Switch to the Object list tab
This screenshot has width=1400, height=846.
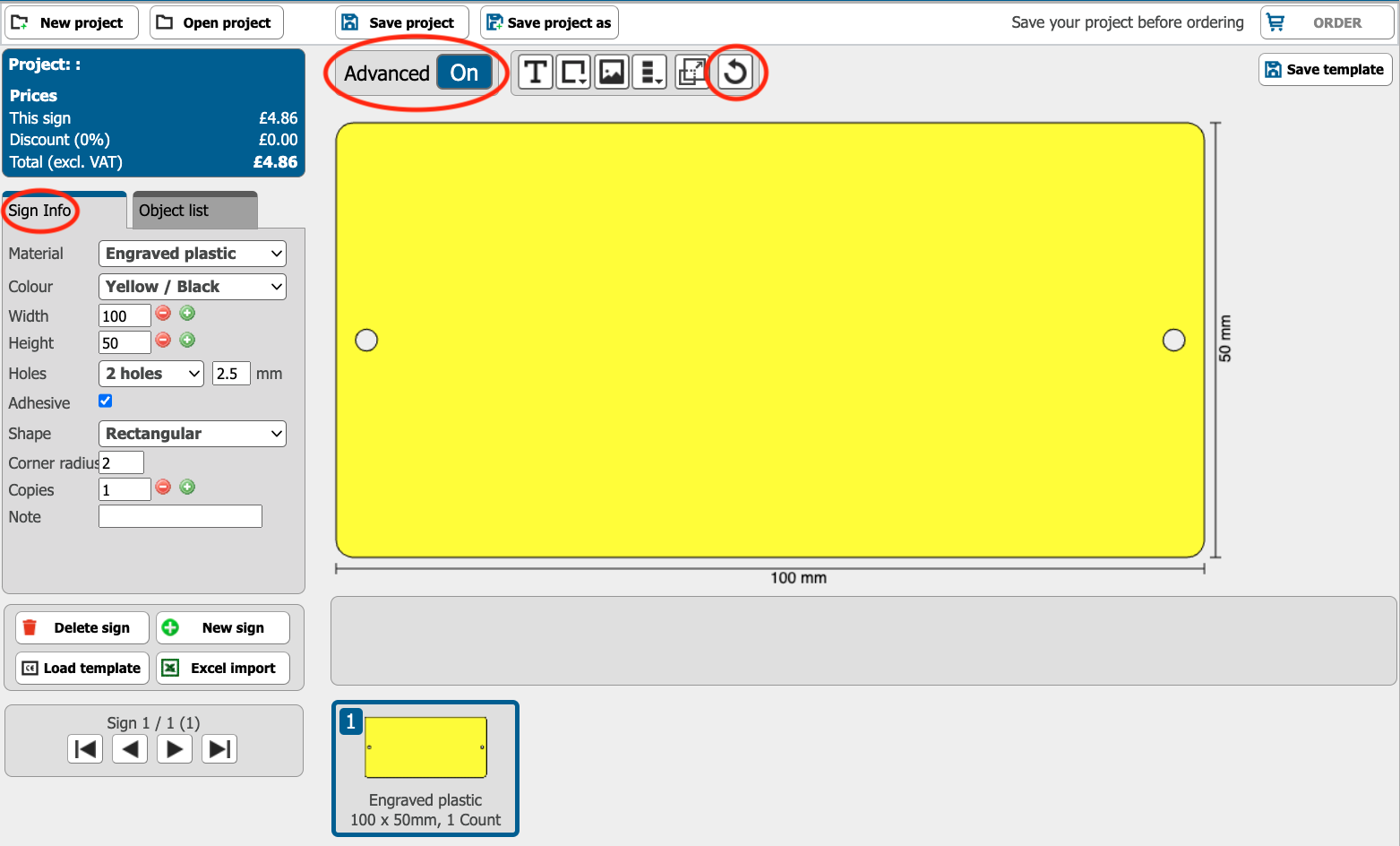pos(194,211)
